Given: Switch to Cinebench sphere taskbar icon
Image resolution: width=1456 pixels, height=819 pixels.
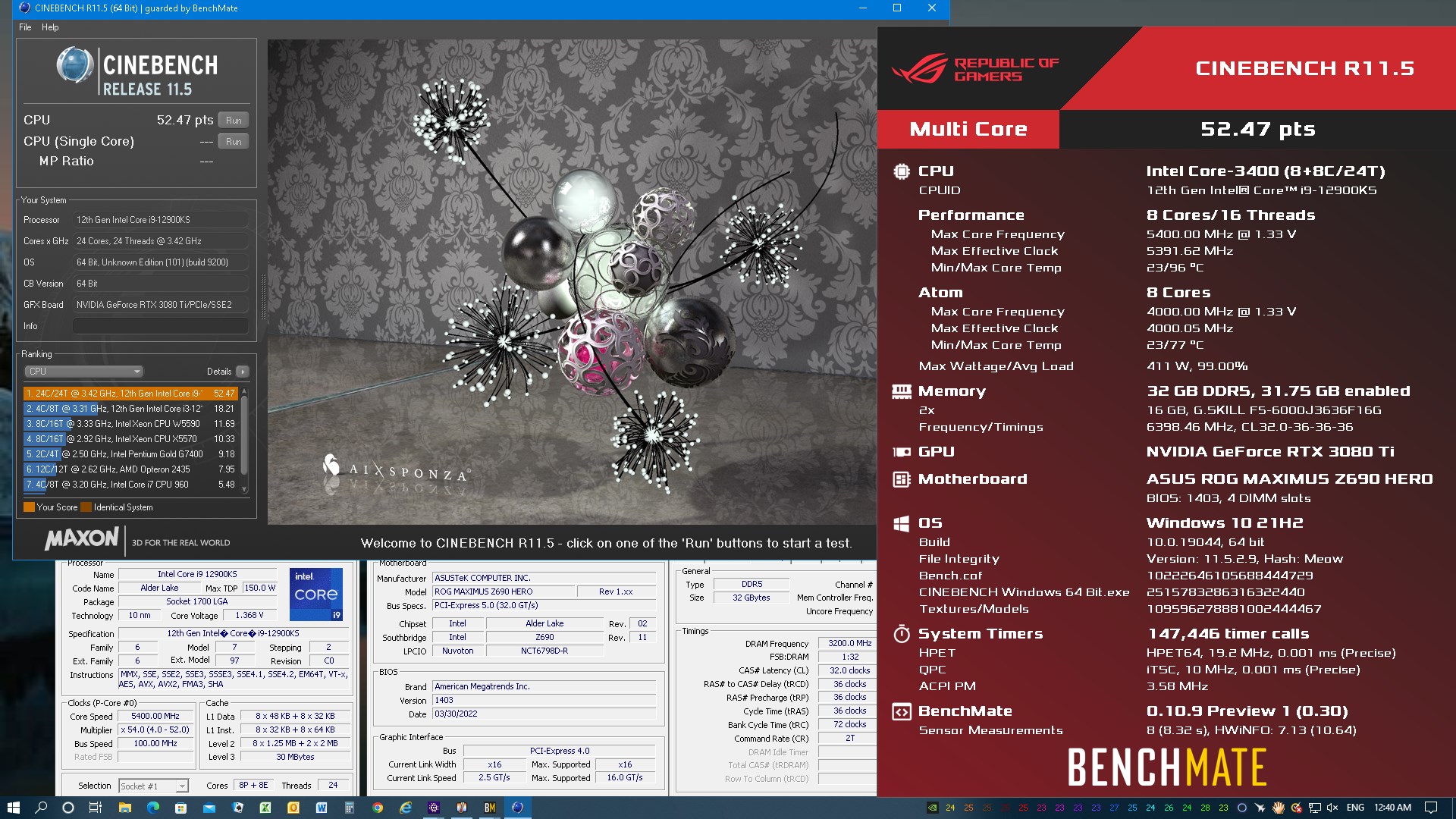Looking at the screenshot, I should click(518, 808).
